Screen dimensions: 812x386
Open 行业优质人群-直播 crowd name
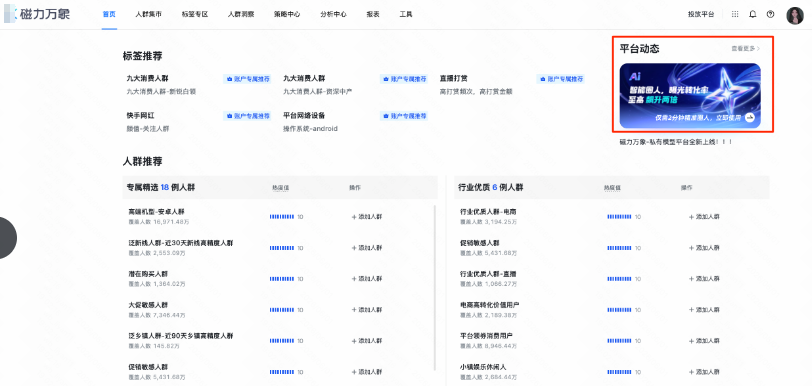click(x=488, y=274)
